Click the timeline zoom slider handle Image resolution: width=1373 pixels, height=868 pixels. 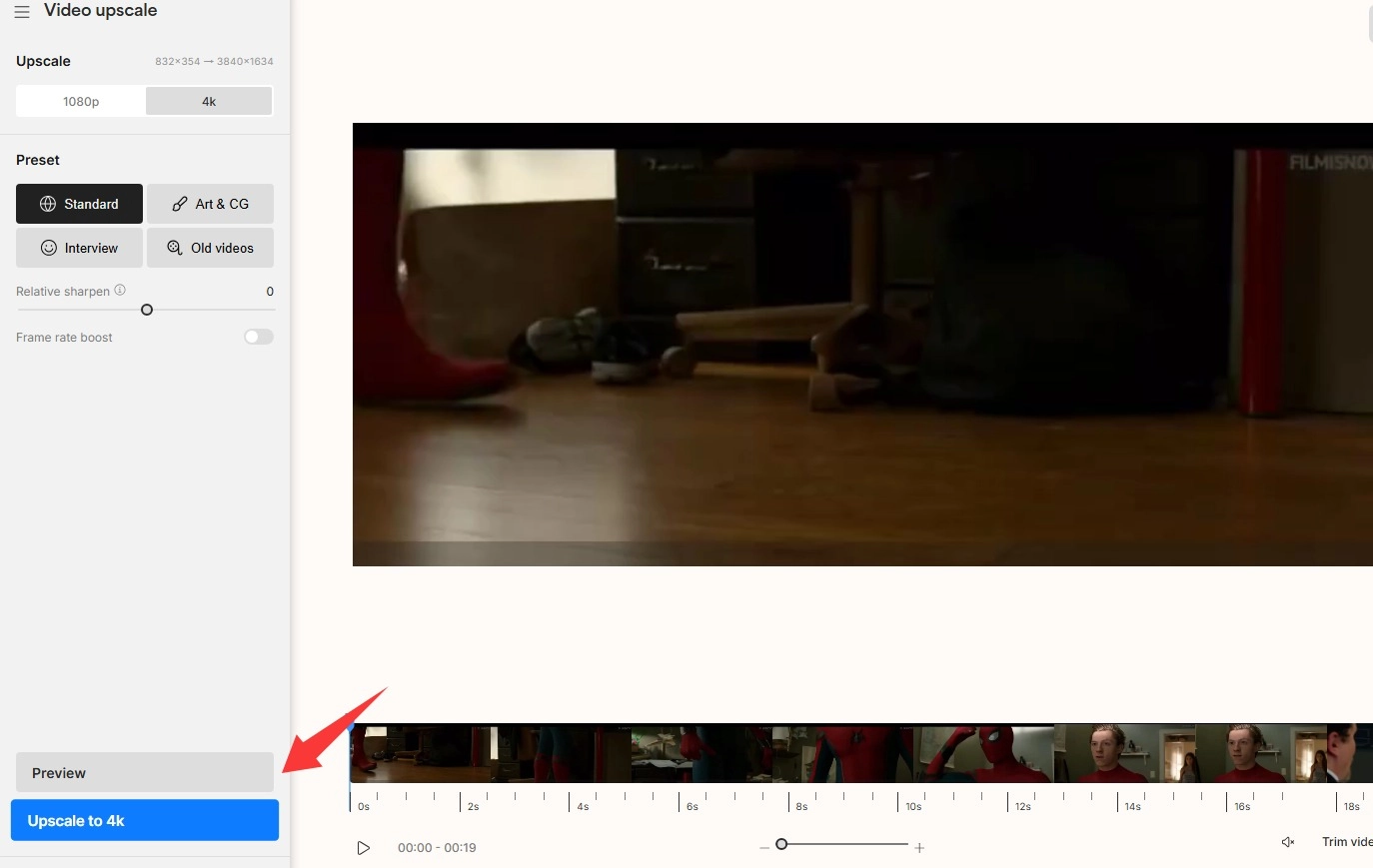(x=781, y=844)
